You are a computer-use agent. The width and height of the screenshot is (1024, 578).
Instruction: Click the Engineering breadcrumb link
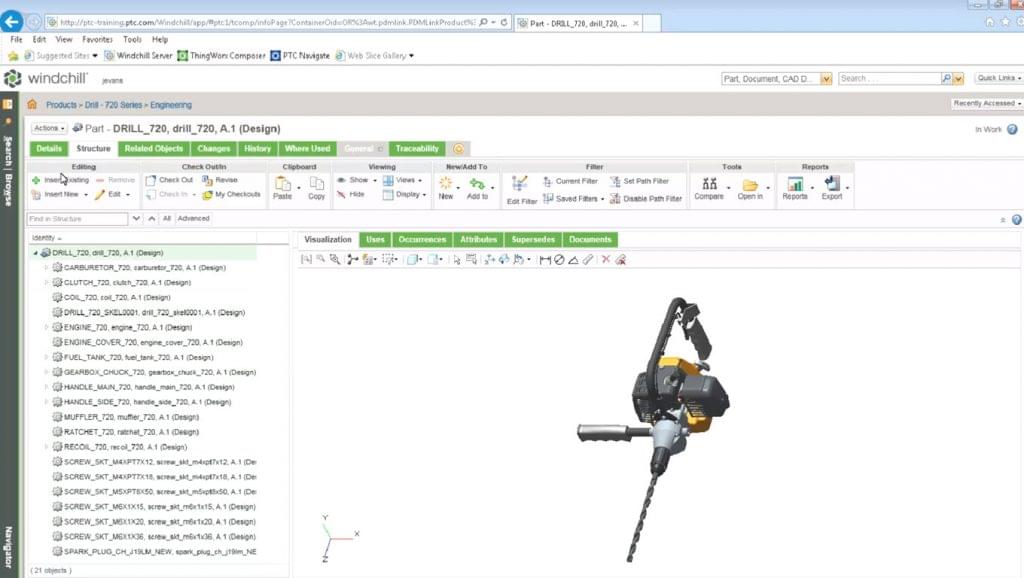pyautogui.click(x=171, y=104)
